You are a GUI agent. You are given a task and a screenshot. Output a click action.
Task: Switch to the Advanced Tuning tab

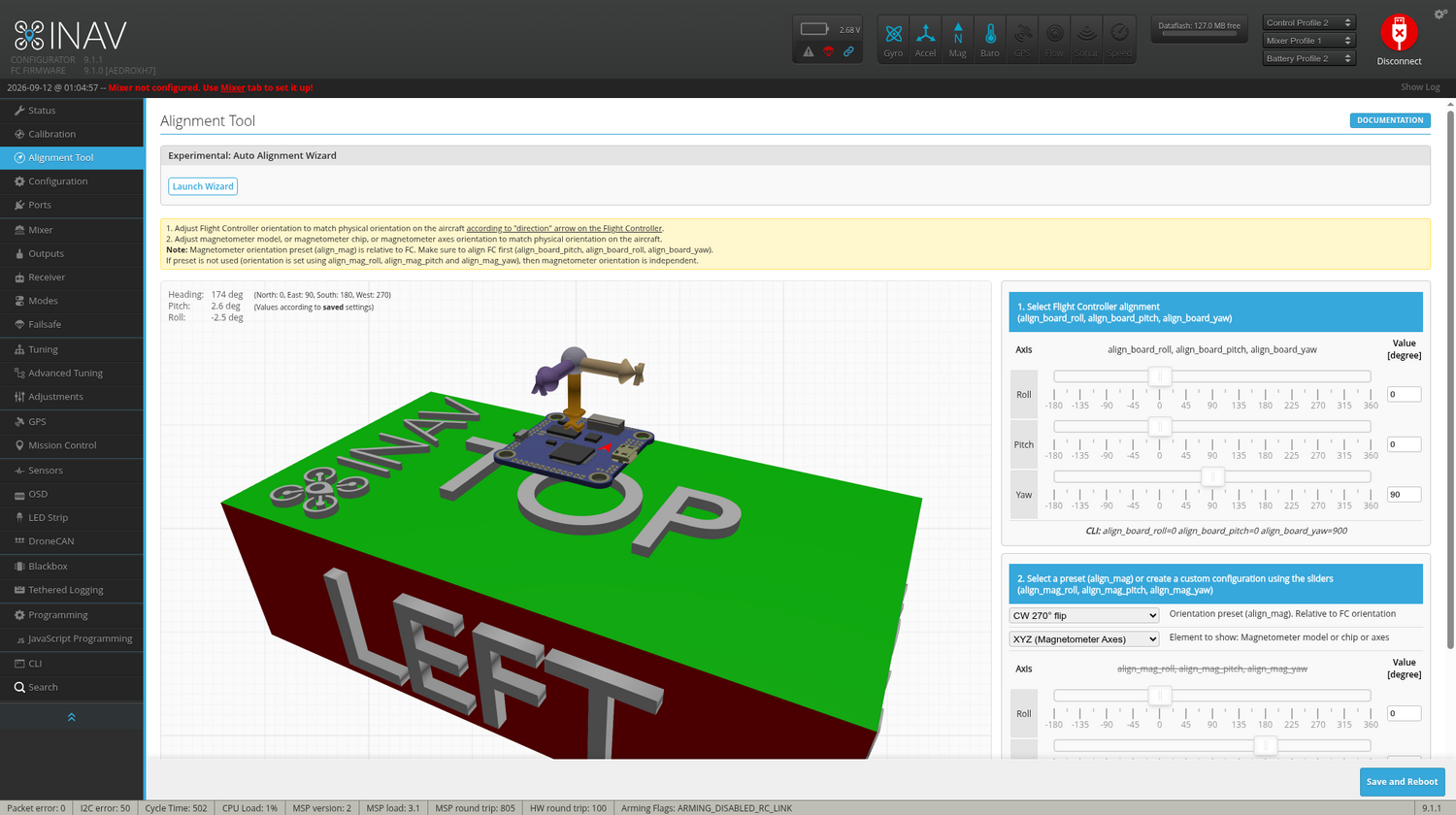click(x=72, y=373)
